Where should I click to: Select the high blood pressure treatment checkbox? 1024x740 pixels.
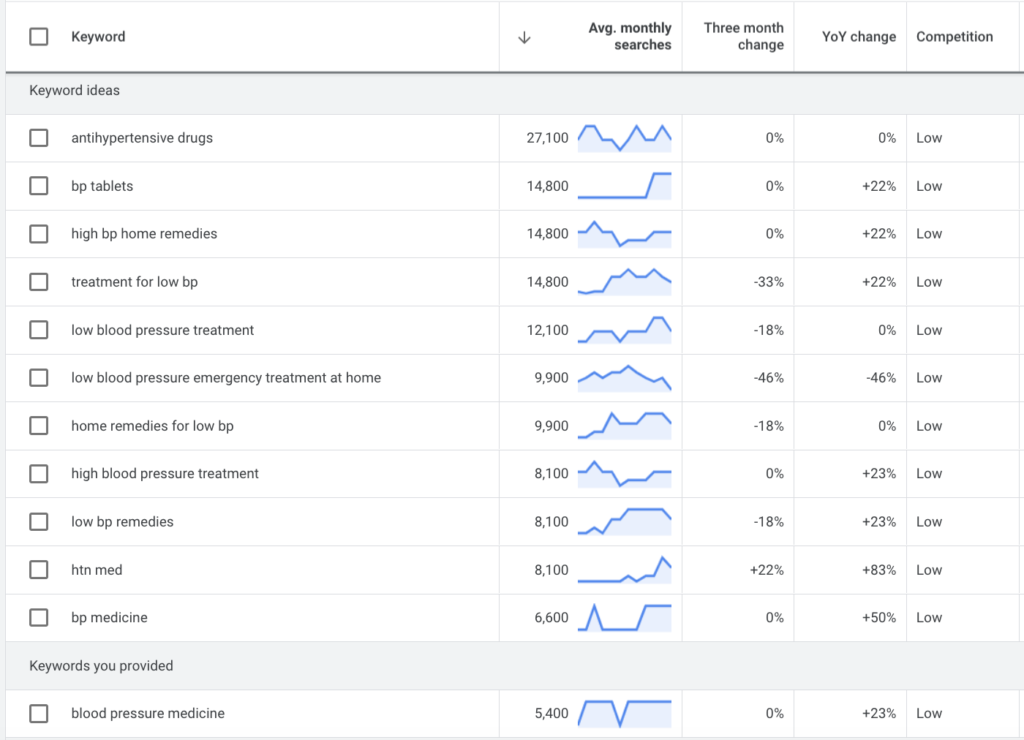(39, 474)
